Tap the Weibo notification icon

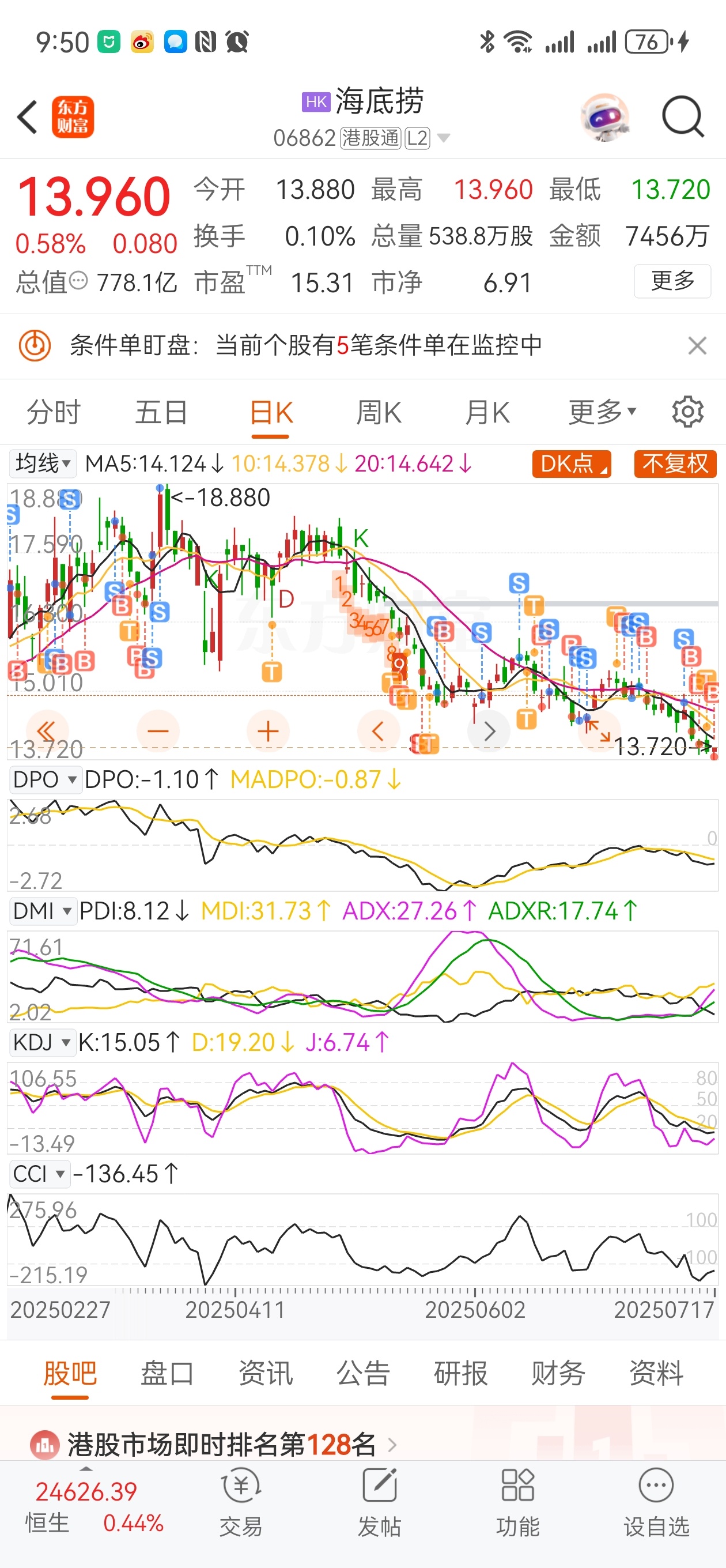142,42
